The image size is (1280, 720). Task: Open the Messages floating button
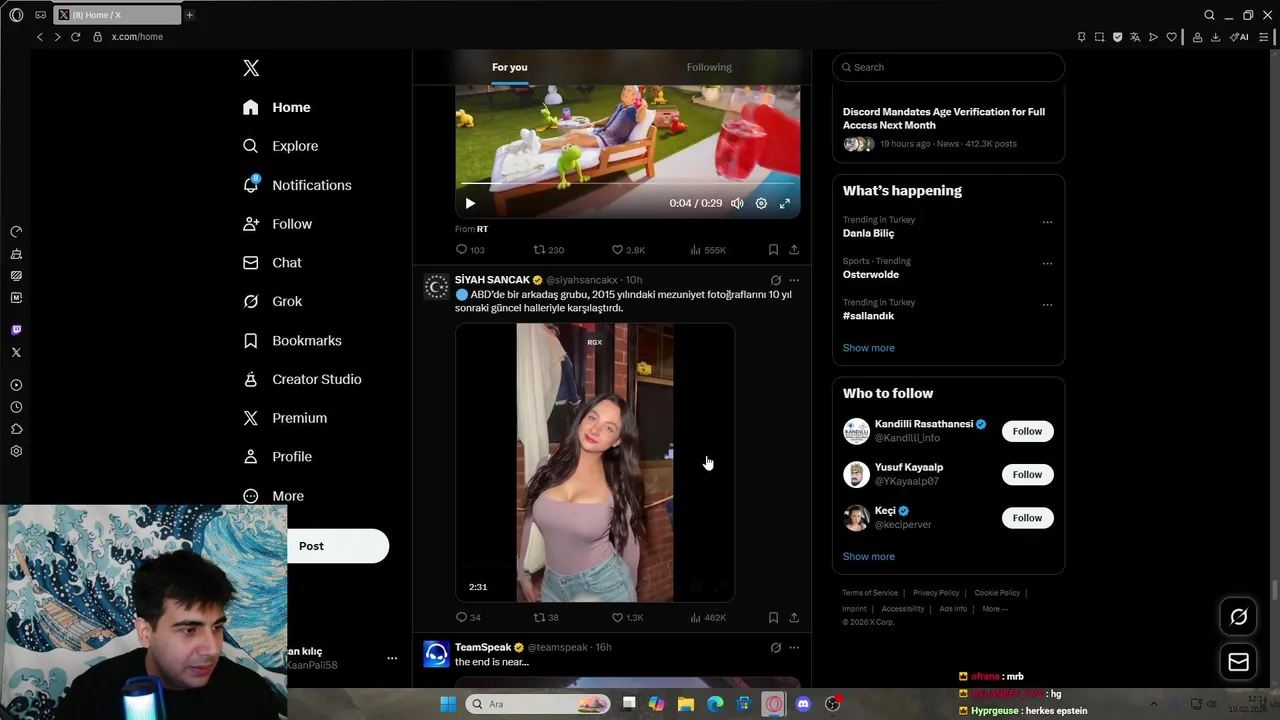[1238, 662]
